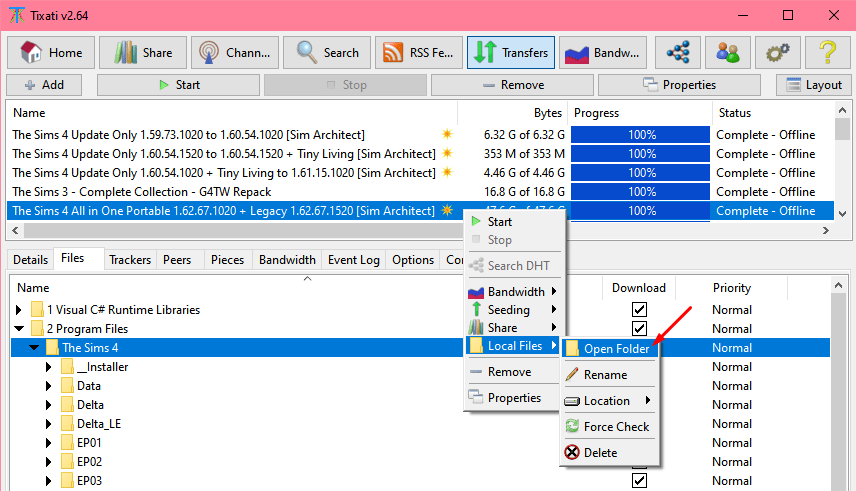Screen dimensions: 856x491
Task: Expand the Delta_LE folder
Action: [49, 424]
